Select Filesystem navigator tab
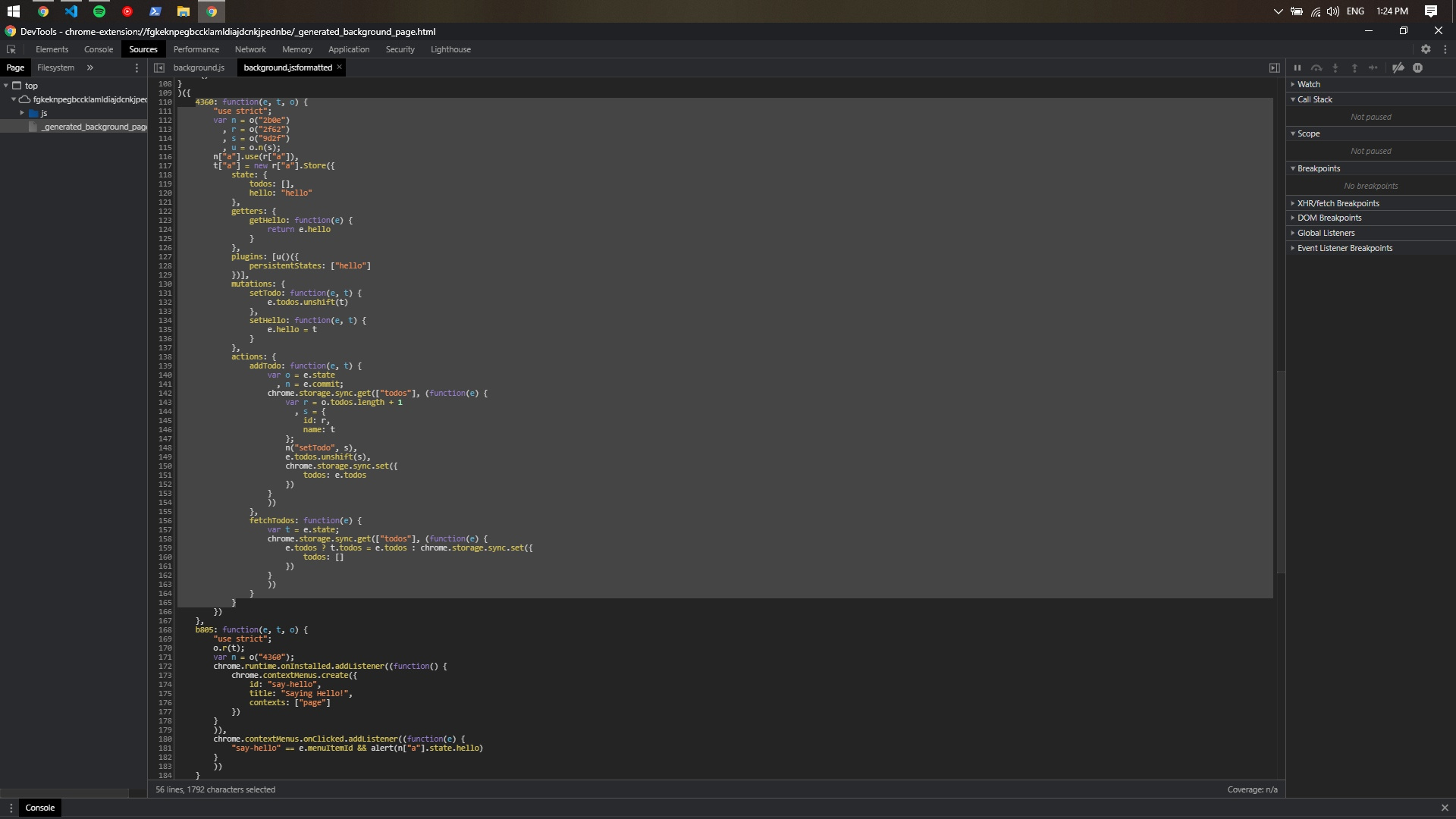The image size is (1456, 819). [x=55, y=67]
